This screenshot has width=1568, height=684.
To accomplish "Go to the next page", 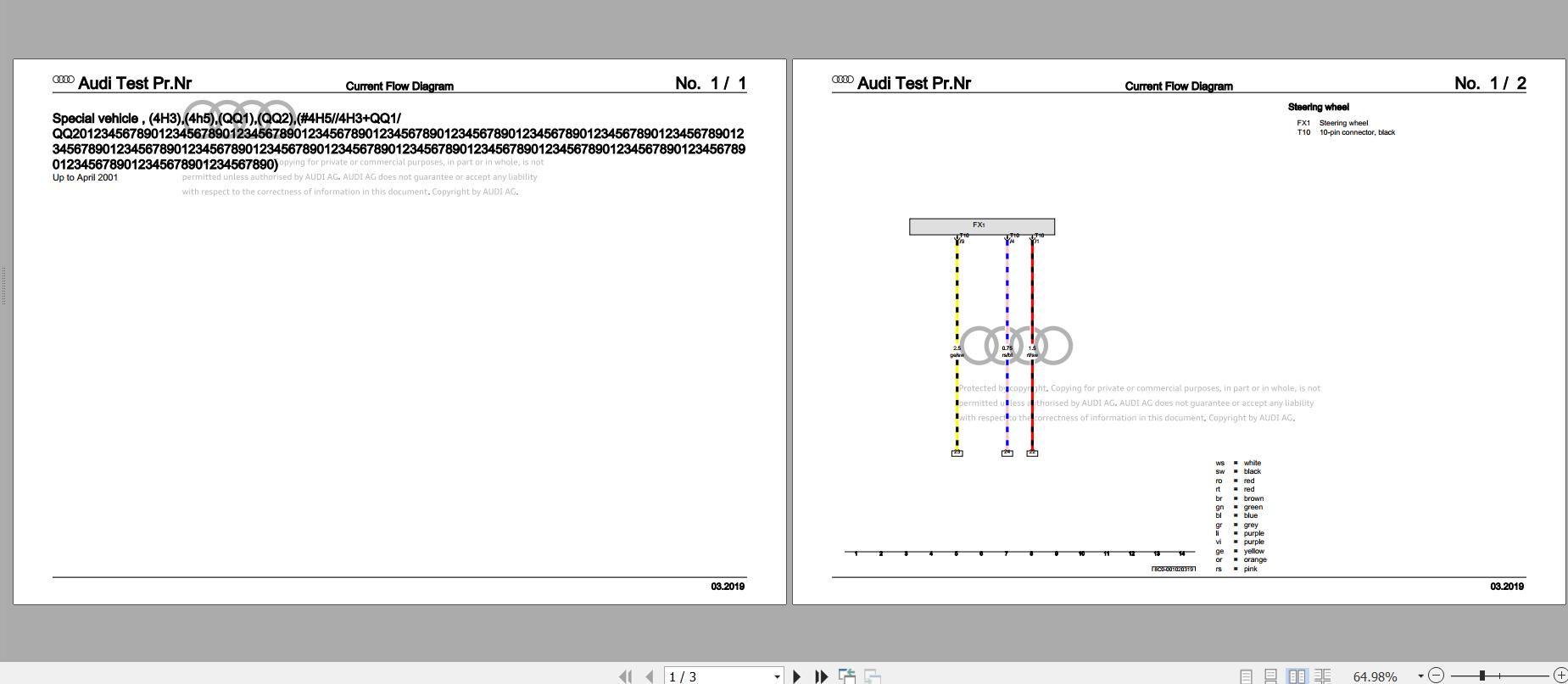I will (796, 676).
